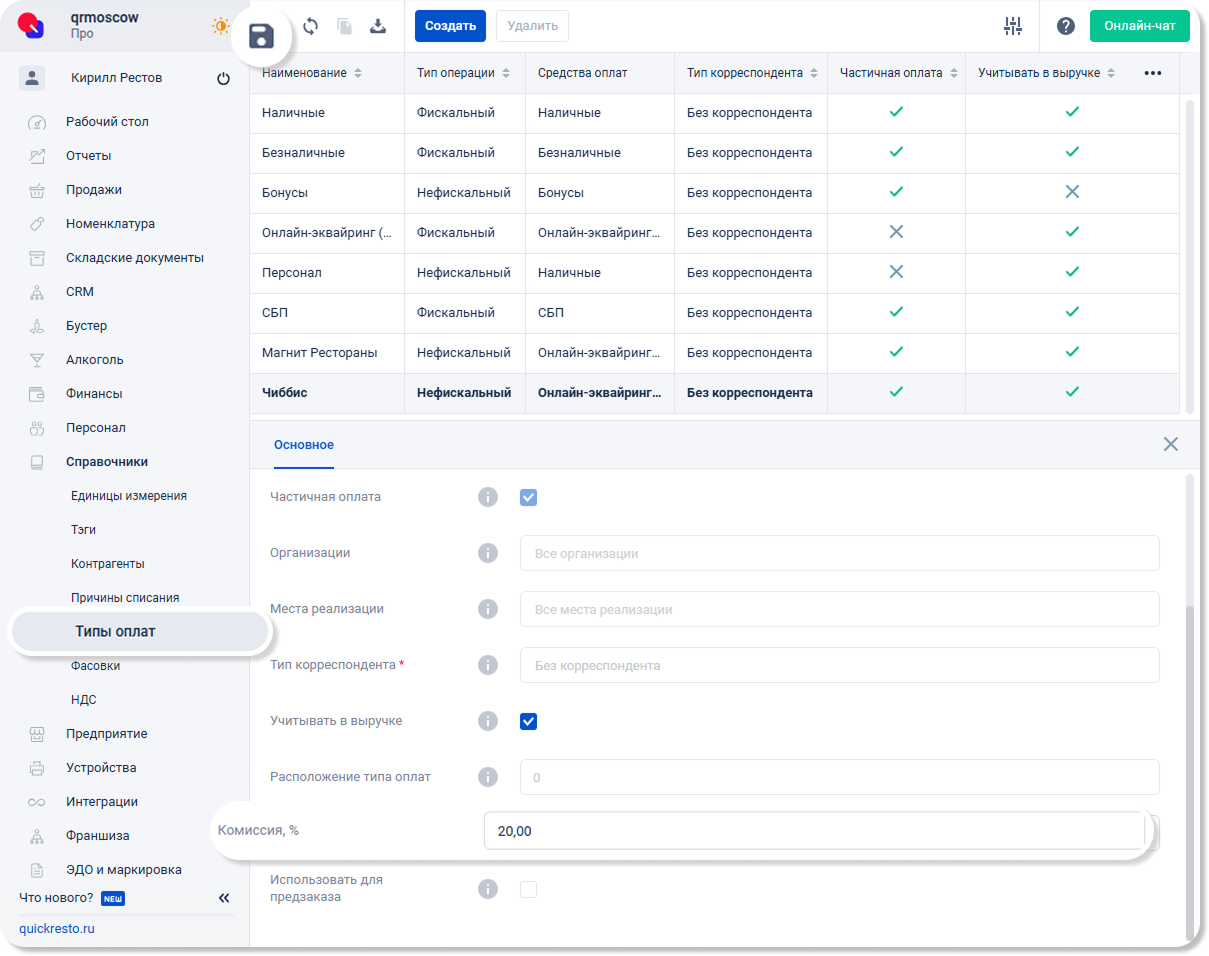The width and height of the screenshot is (1209, 956).
Task: Toggle the sun theme icon
Action: coord(220,26)
